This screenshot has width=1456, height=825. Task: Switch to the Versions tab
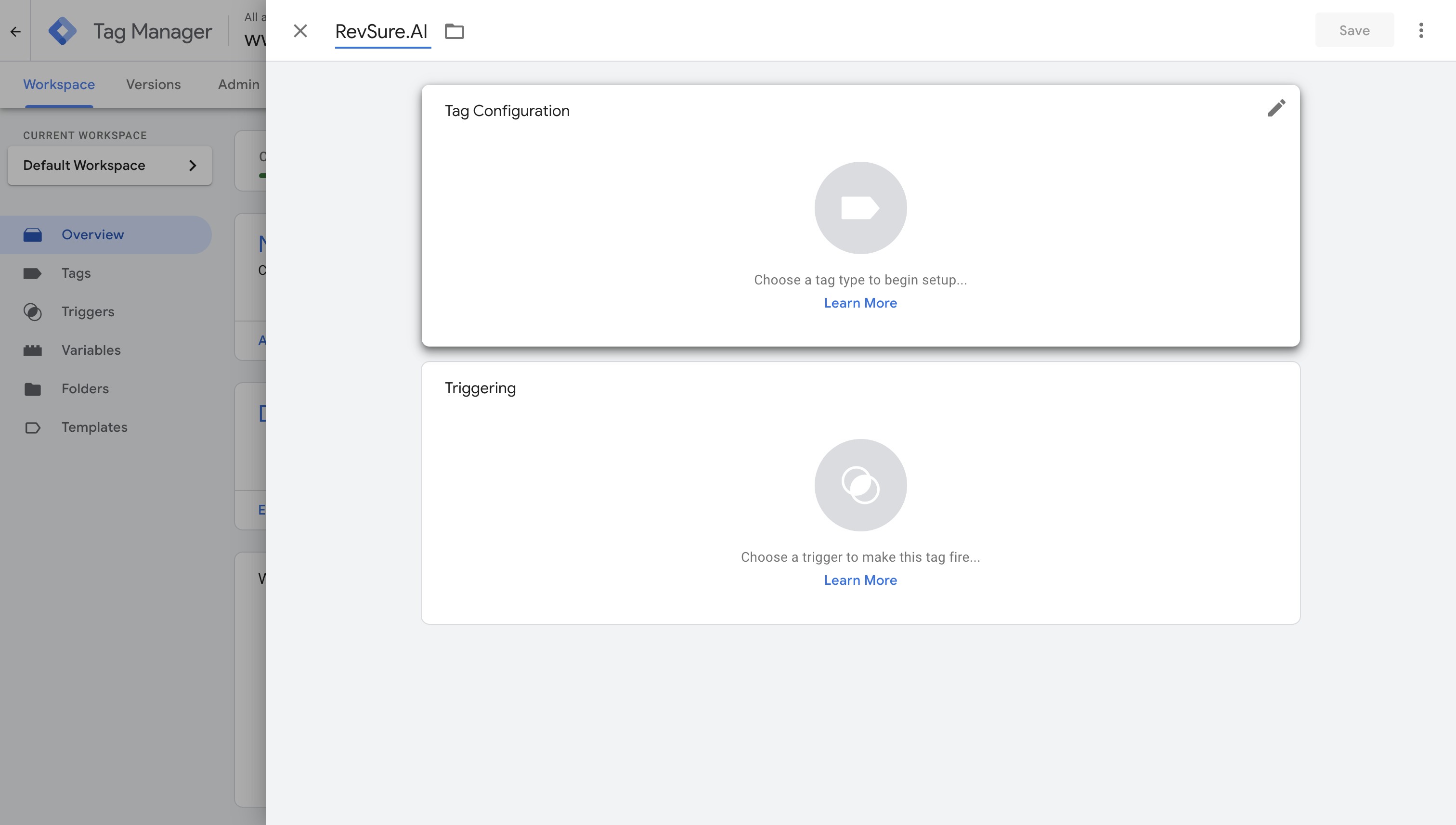153,84
